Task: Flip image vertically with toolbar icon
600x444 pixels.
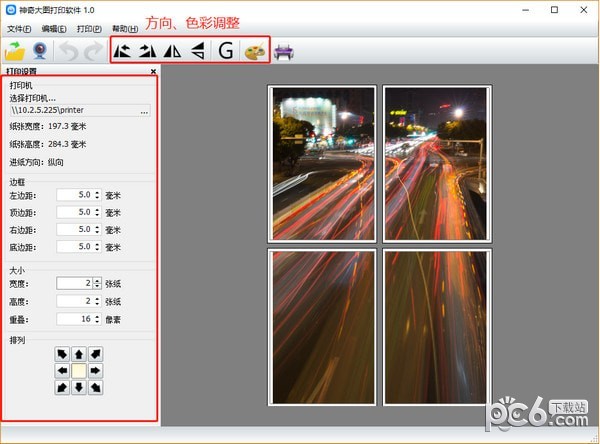Action: 198,51
